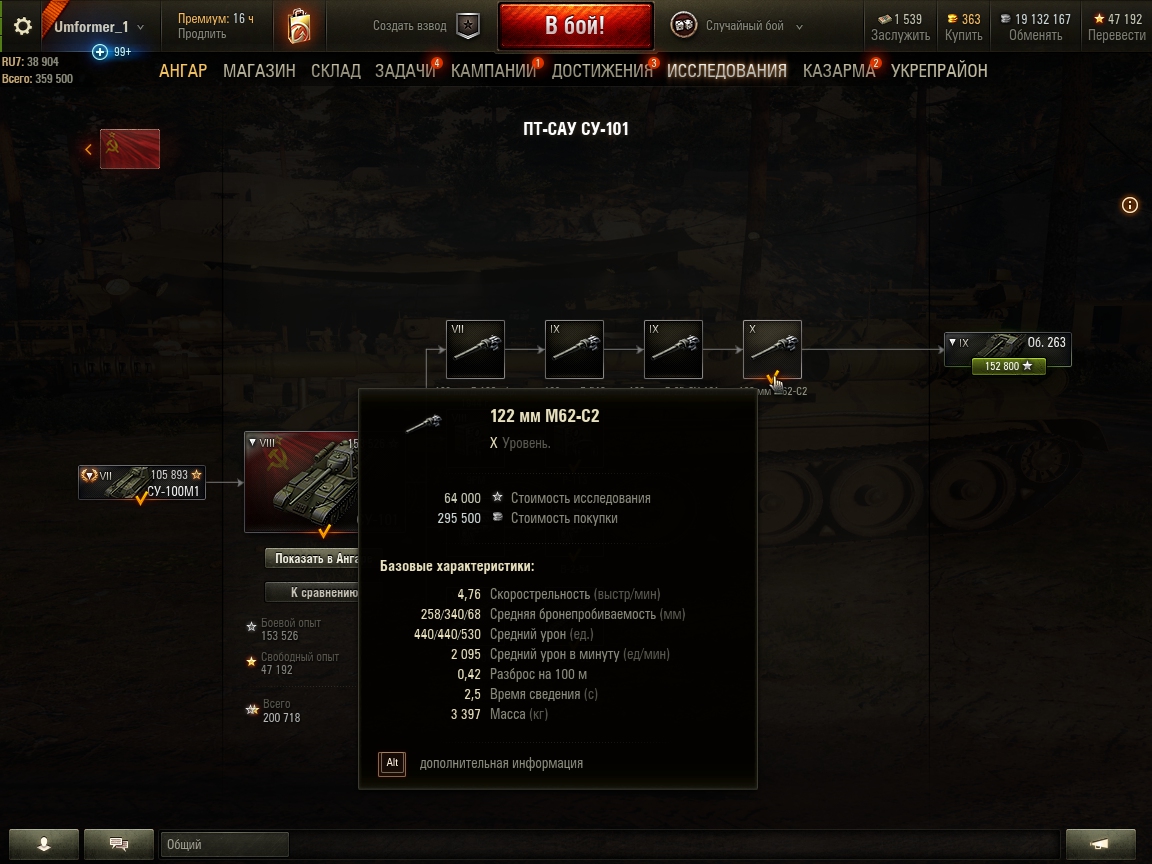Open the КАЗАРМА tab
The image size is (1152, 864).
click(x=839, y=71)
